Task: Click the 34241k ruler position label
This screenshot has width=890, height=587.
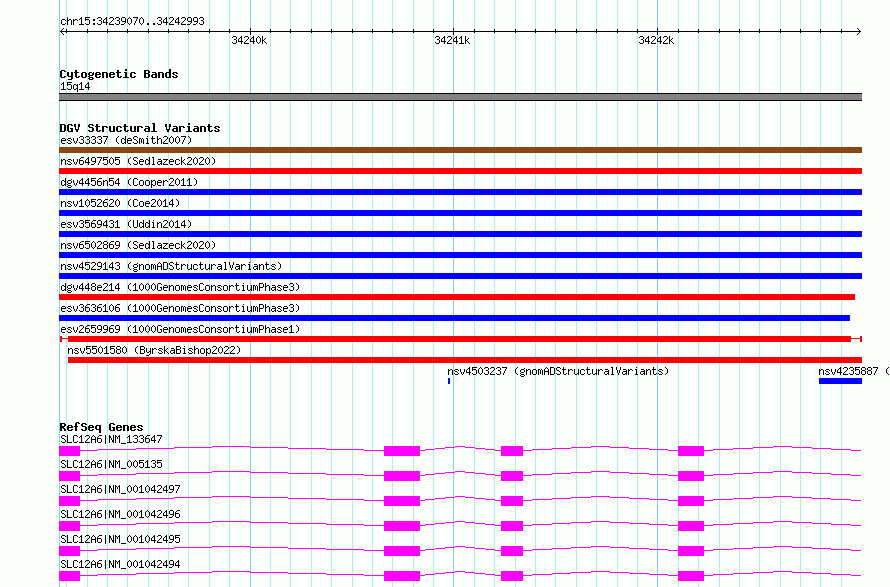Action: pyautogui.click(x=452, y=41)
